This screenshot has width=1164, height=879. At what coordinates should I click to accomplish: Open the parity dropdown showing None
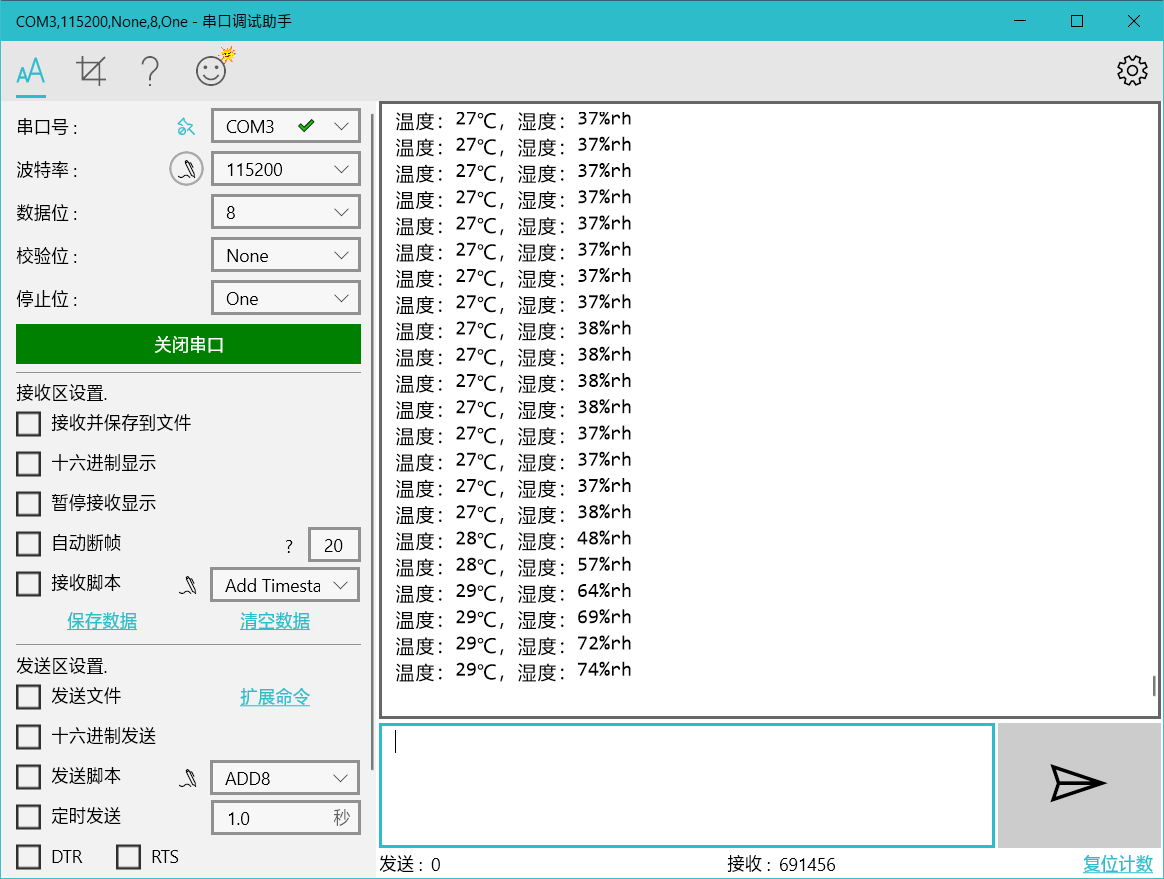(286, 255)
